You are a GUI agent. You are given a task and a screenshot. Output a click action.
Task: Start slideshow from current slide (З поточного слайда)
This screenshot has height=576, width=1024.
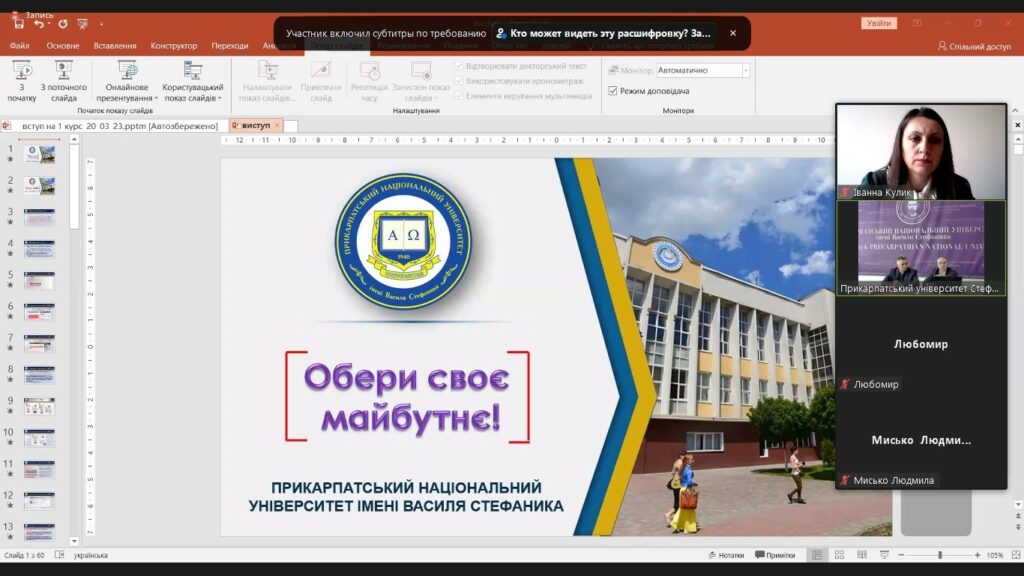64,80
